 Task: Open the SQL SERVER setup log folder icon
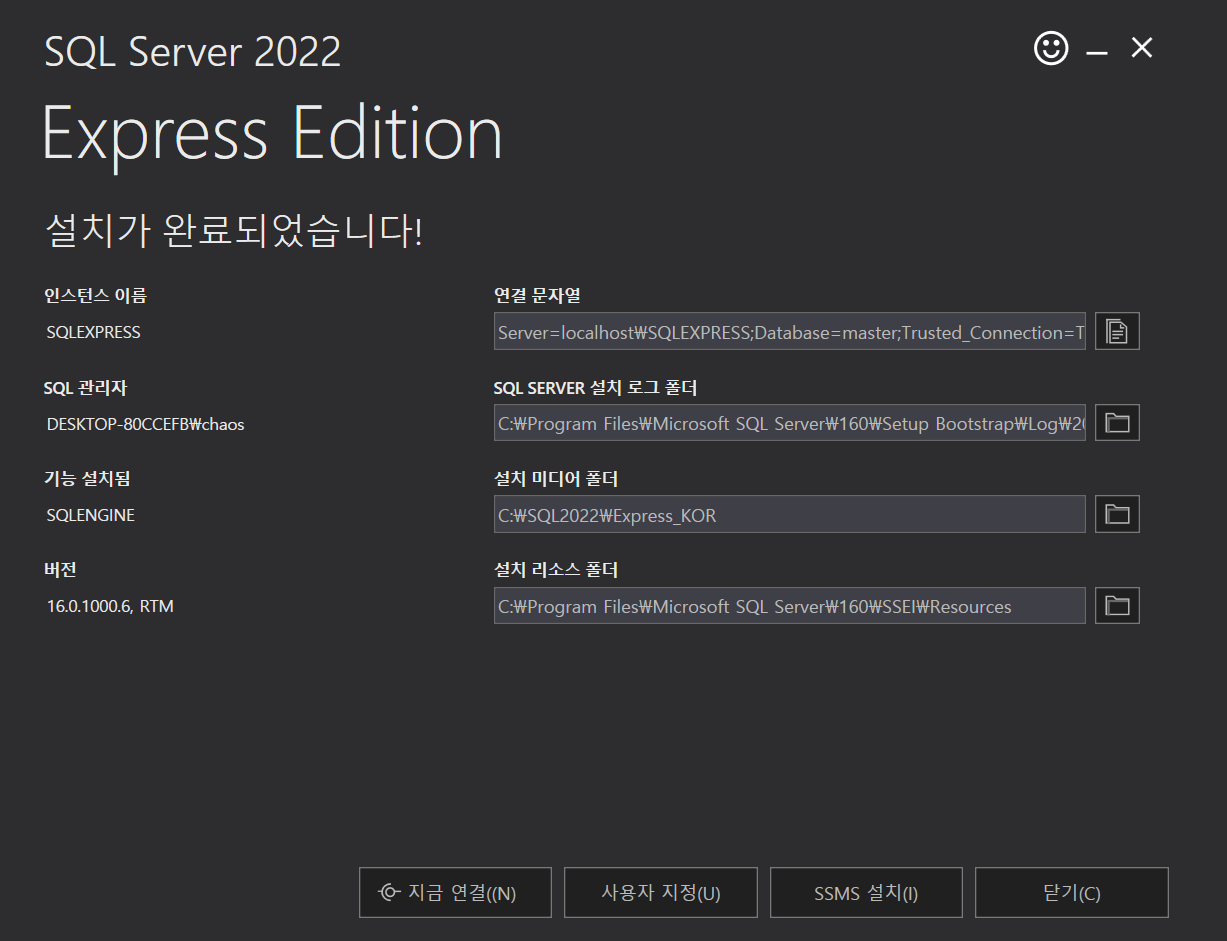click(1117, 423)
